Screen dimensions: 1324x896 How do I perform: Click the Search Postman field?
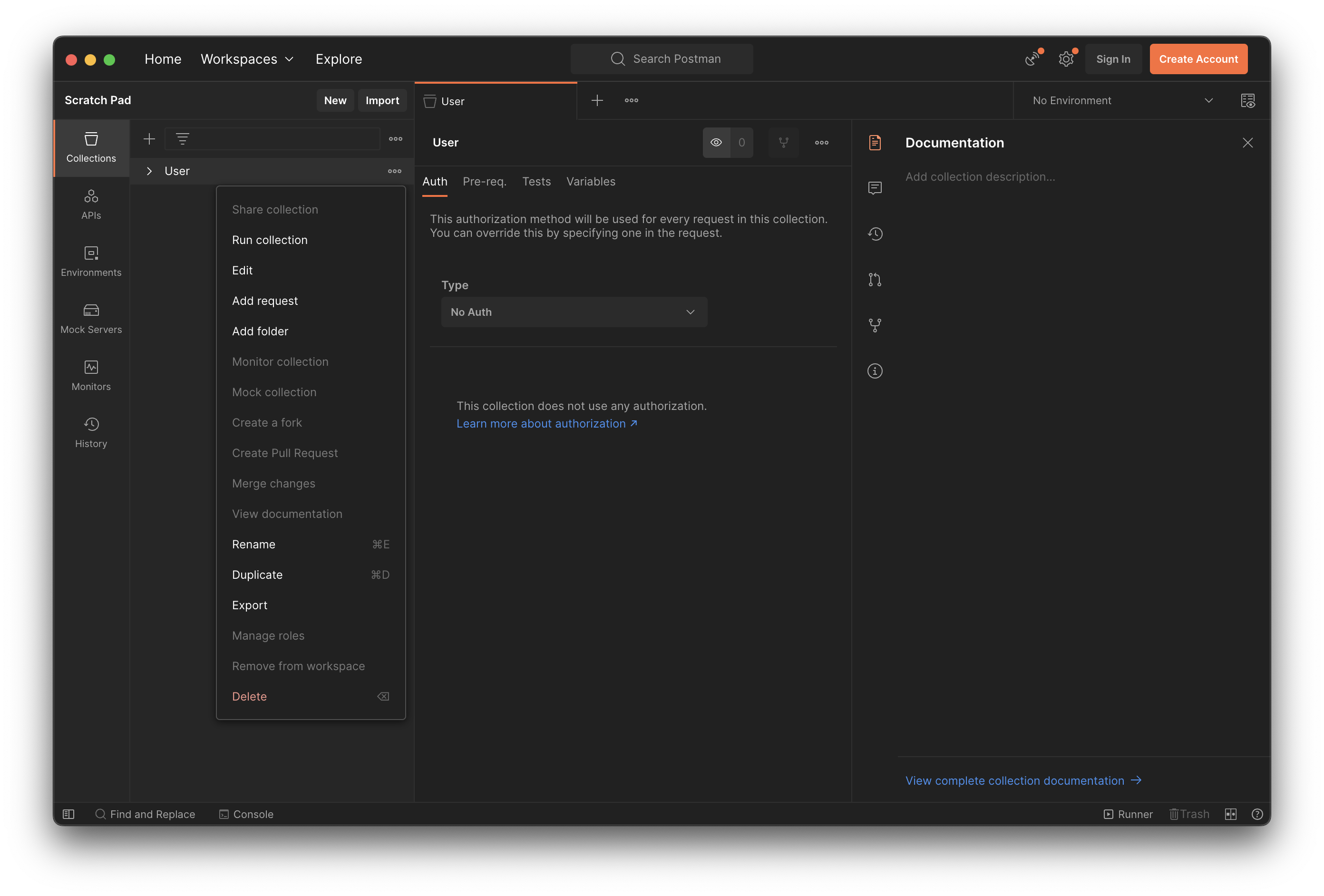(662, 58)
